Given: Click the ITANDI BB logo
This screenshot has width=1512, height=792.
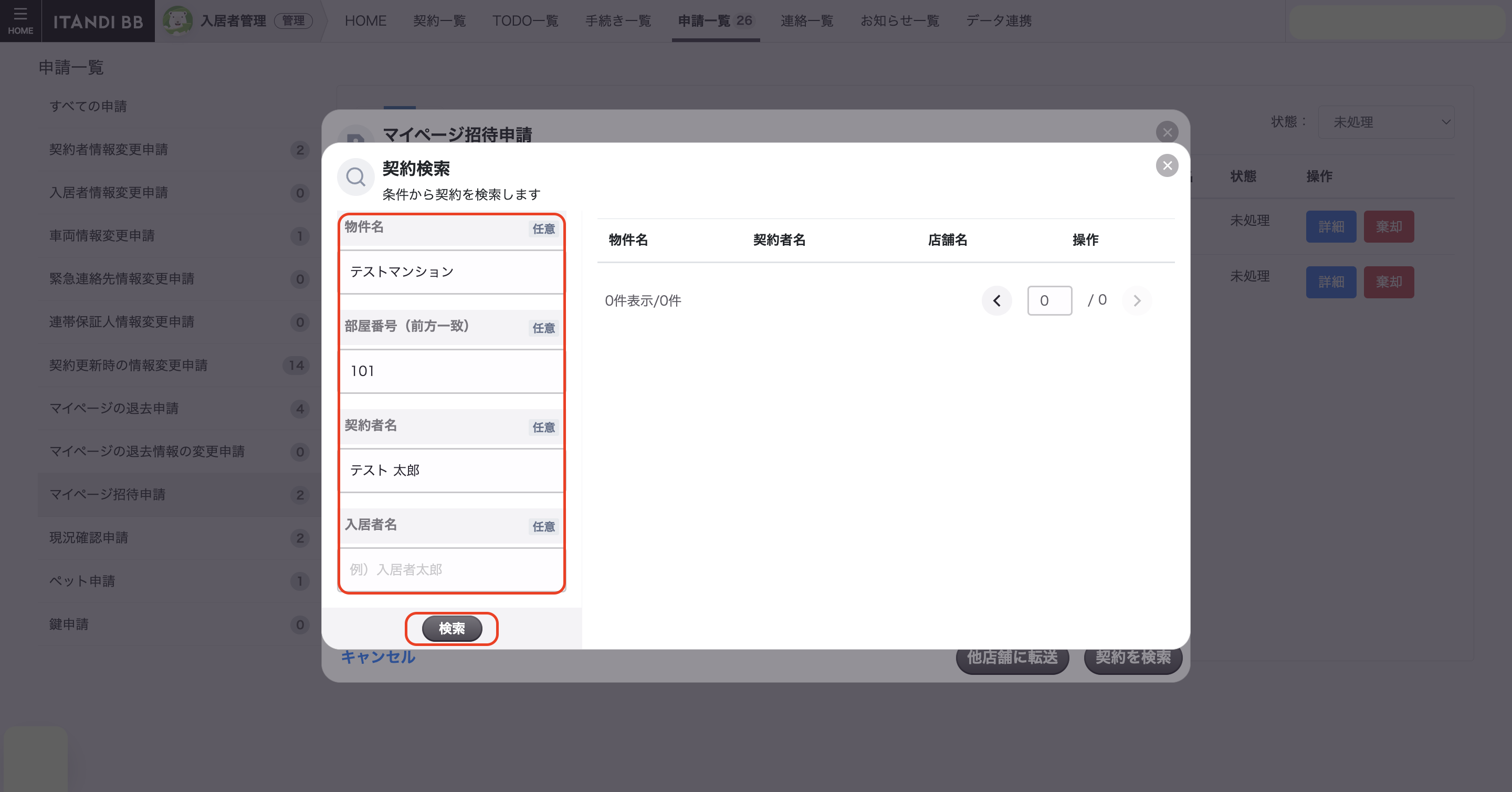Looking at the screenshot, I should coord(98,21).
